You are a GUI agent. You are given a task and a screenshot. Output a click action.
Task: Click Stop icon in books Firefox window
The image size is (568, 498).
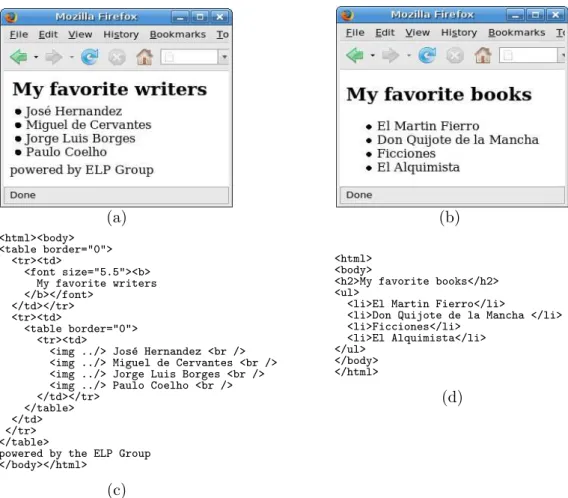[x=455, y=56]
